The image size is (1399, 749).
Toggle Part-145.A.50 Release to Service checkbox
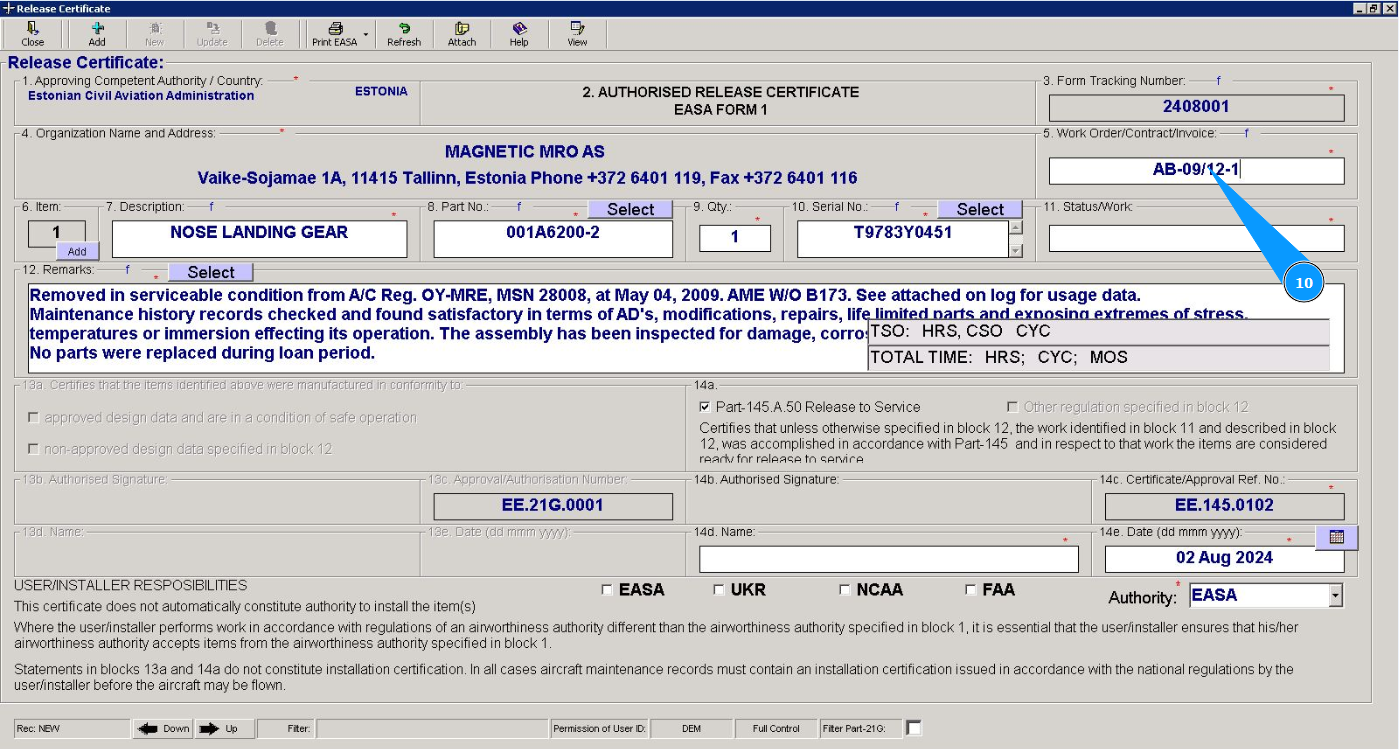tap(706, 407)
